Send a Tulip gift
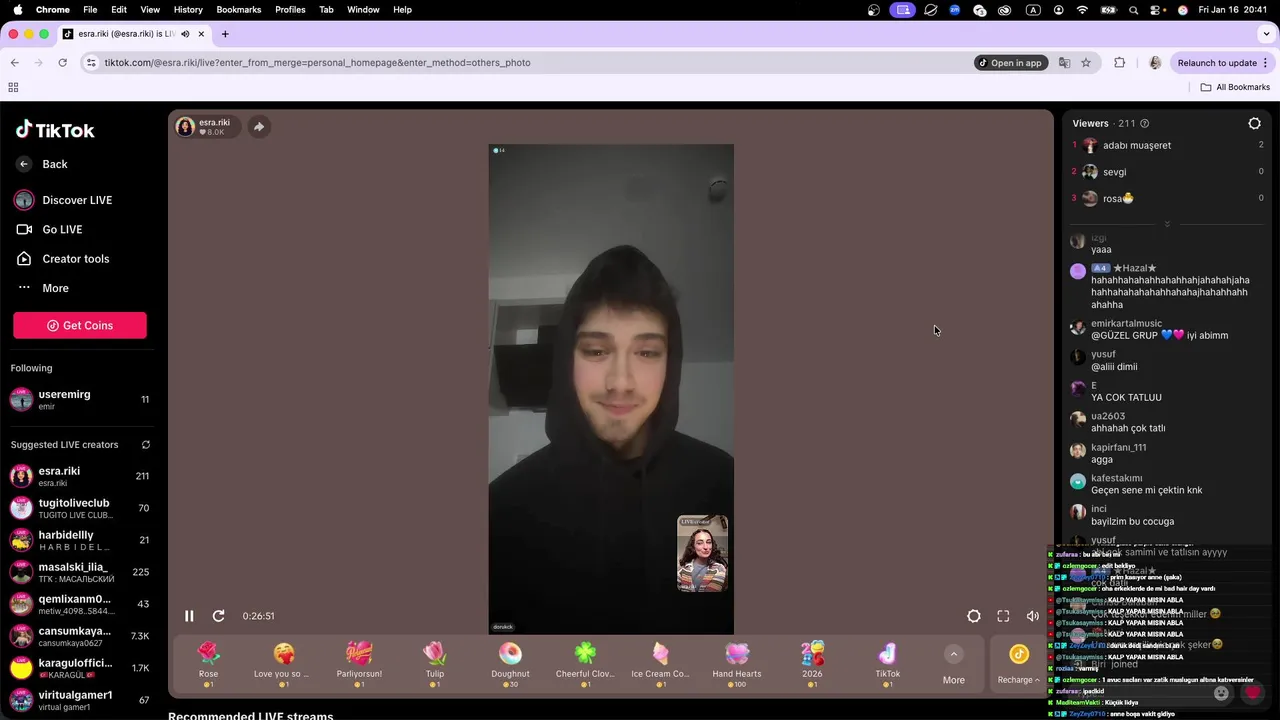The image size is (1280, 720). [x=435, y=664]
